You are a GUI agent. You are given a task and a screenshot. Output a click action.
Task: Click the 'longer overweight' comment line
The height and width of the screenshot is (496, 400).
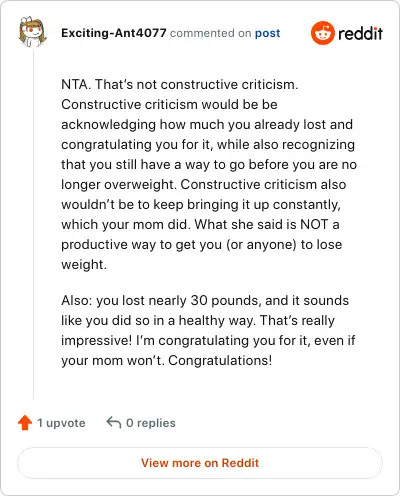[204, 185]
